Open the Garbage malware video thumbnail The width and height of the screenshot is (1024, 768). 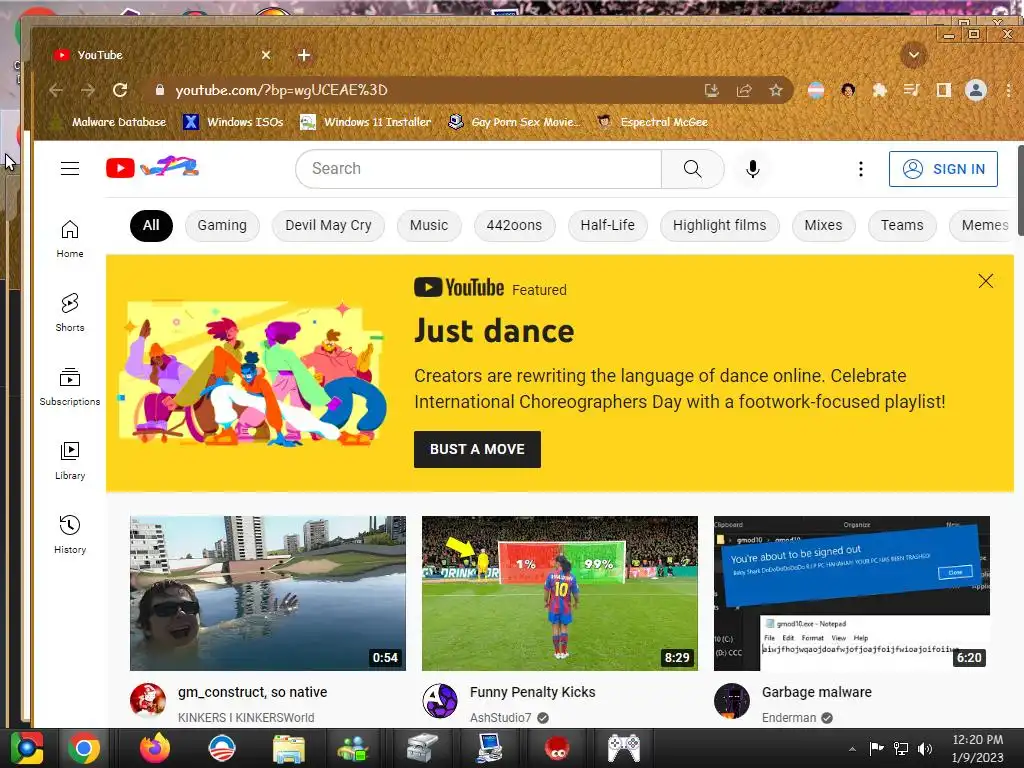pyautogui.click(x=852, y=593)
